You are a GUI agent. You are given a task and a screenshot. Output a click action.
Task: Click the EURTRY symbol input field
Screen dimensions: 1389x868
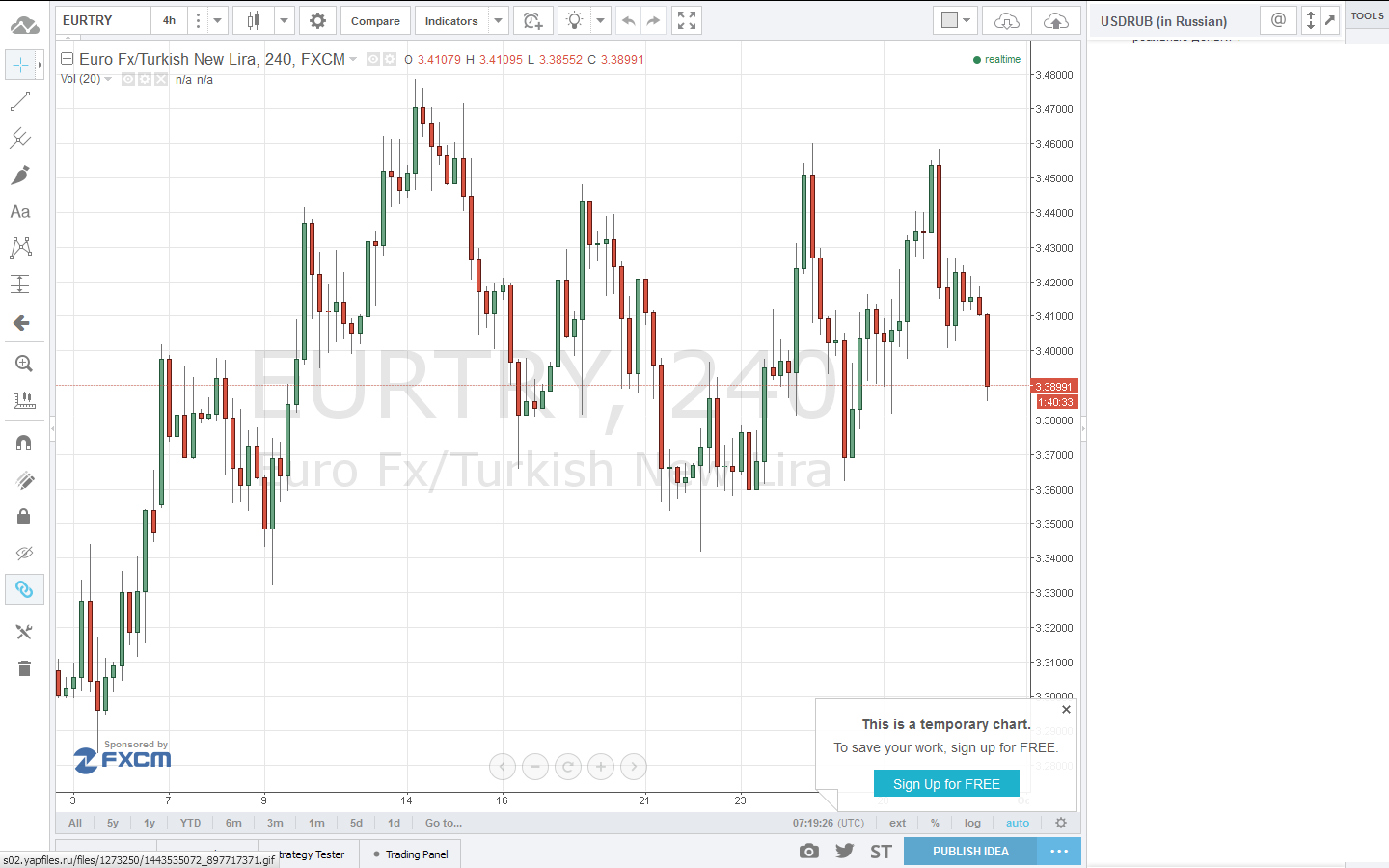[x=103, y=20]
